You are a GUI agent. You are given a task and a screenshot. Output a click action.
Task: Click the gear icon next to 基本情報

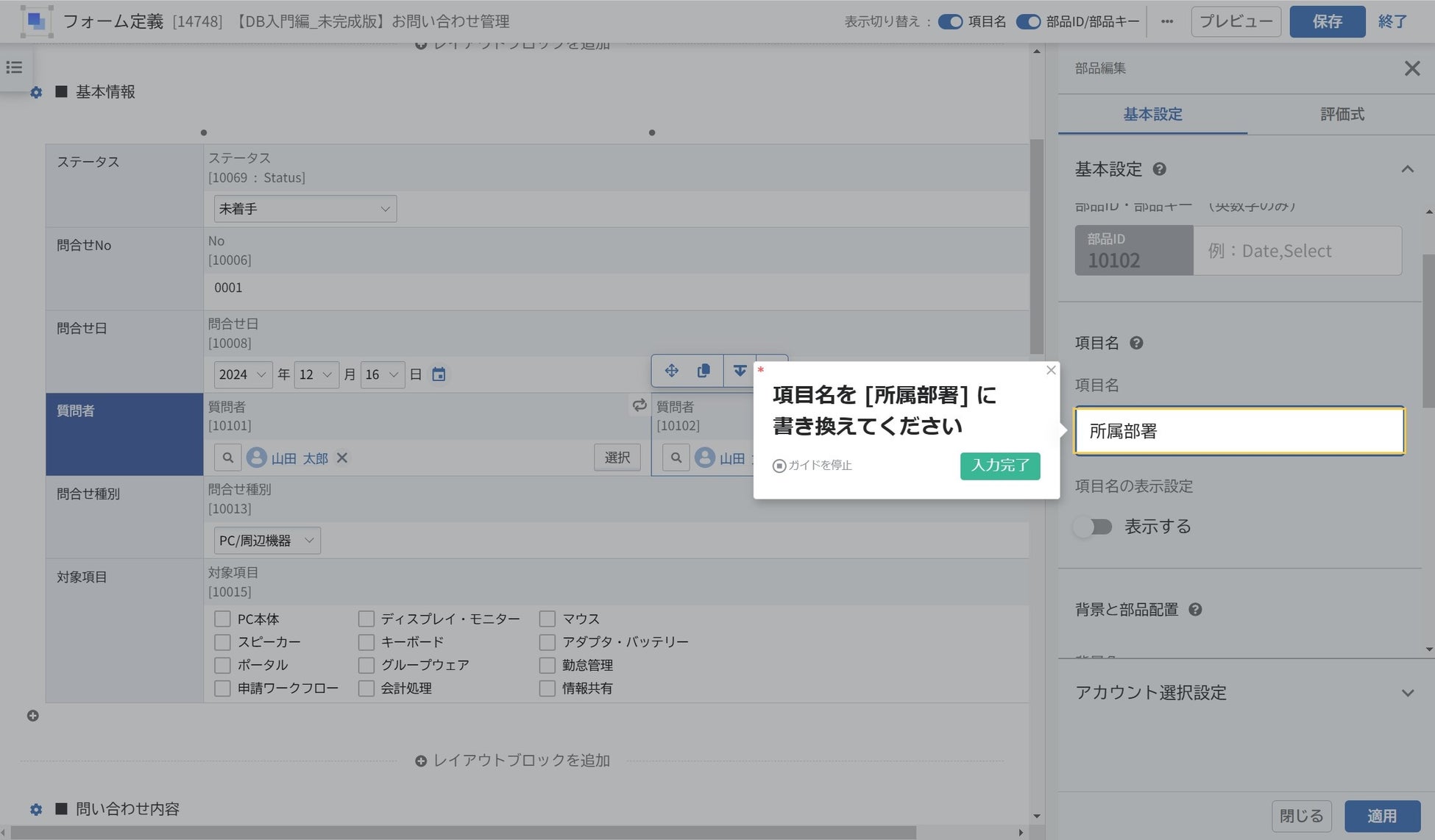click(36, 93)
